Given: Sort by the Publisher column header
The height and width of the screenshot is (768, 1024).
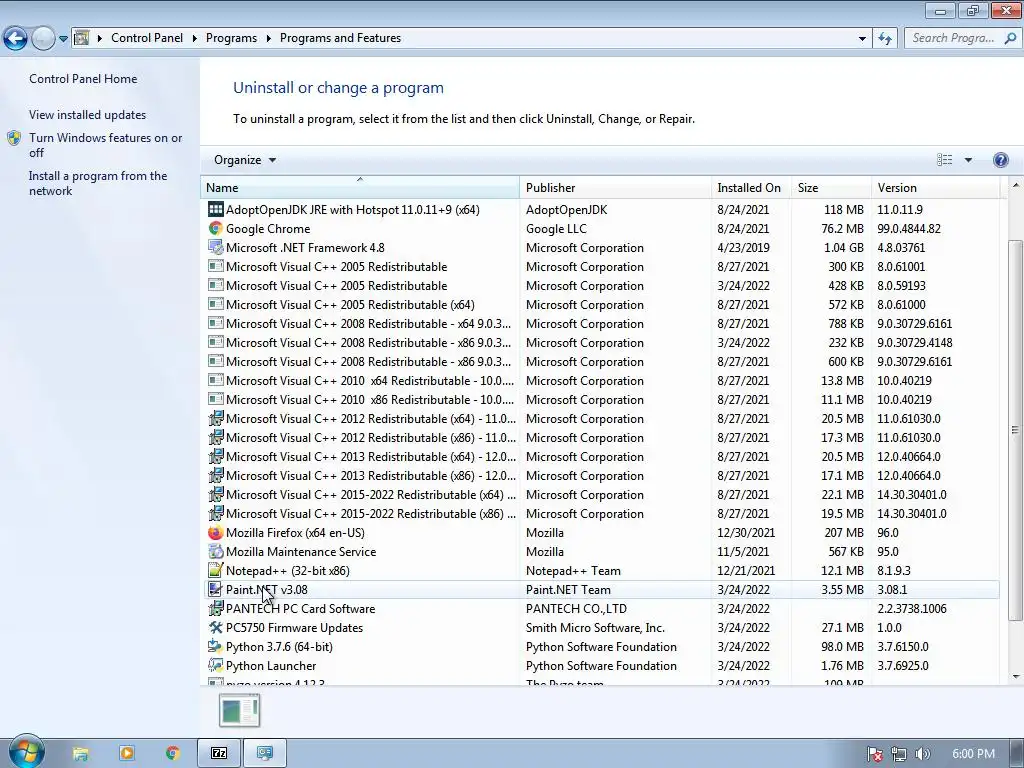Looking at the screenshot, I should click(x=615, y=187).
